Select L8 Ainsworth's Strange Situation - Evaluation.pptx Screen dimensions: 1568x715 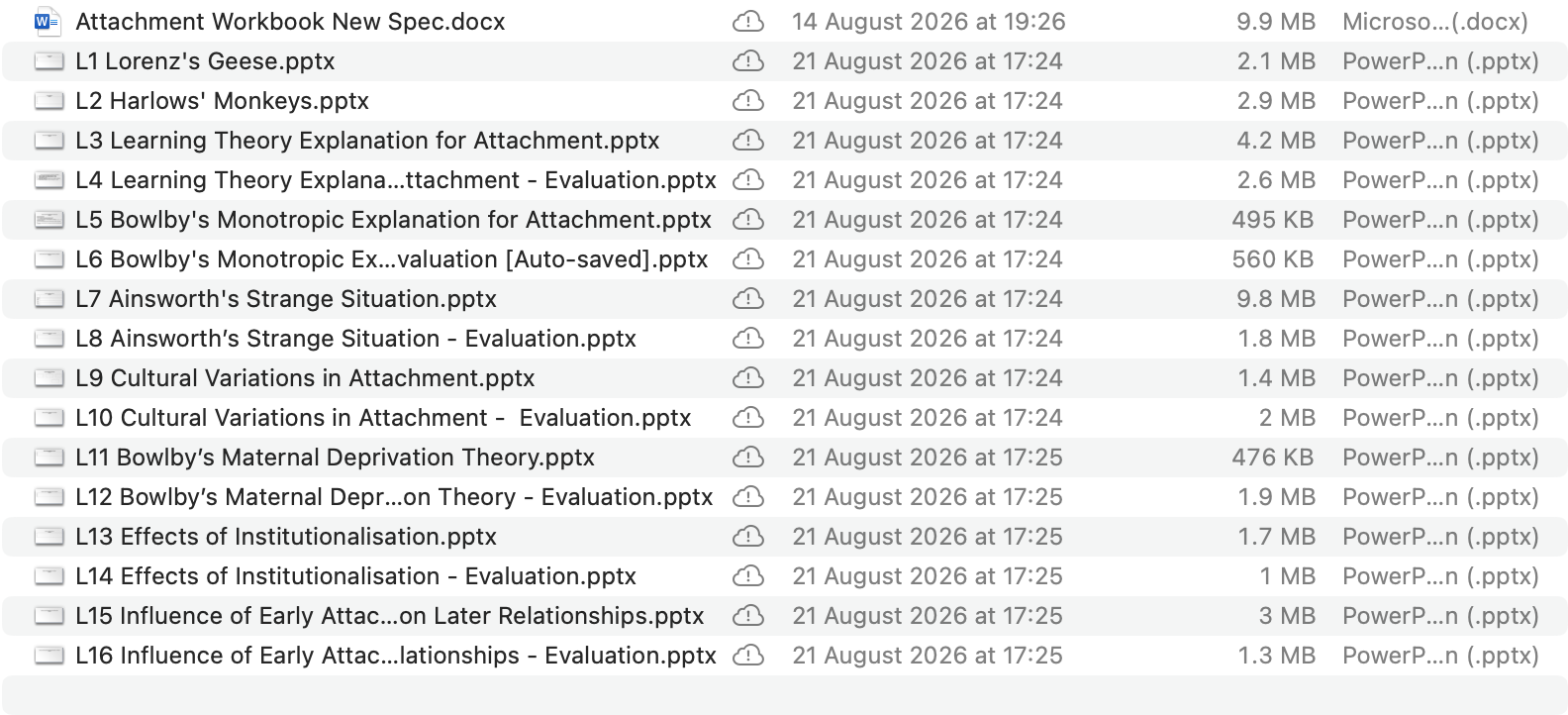point(355,339)
